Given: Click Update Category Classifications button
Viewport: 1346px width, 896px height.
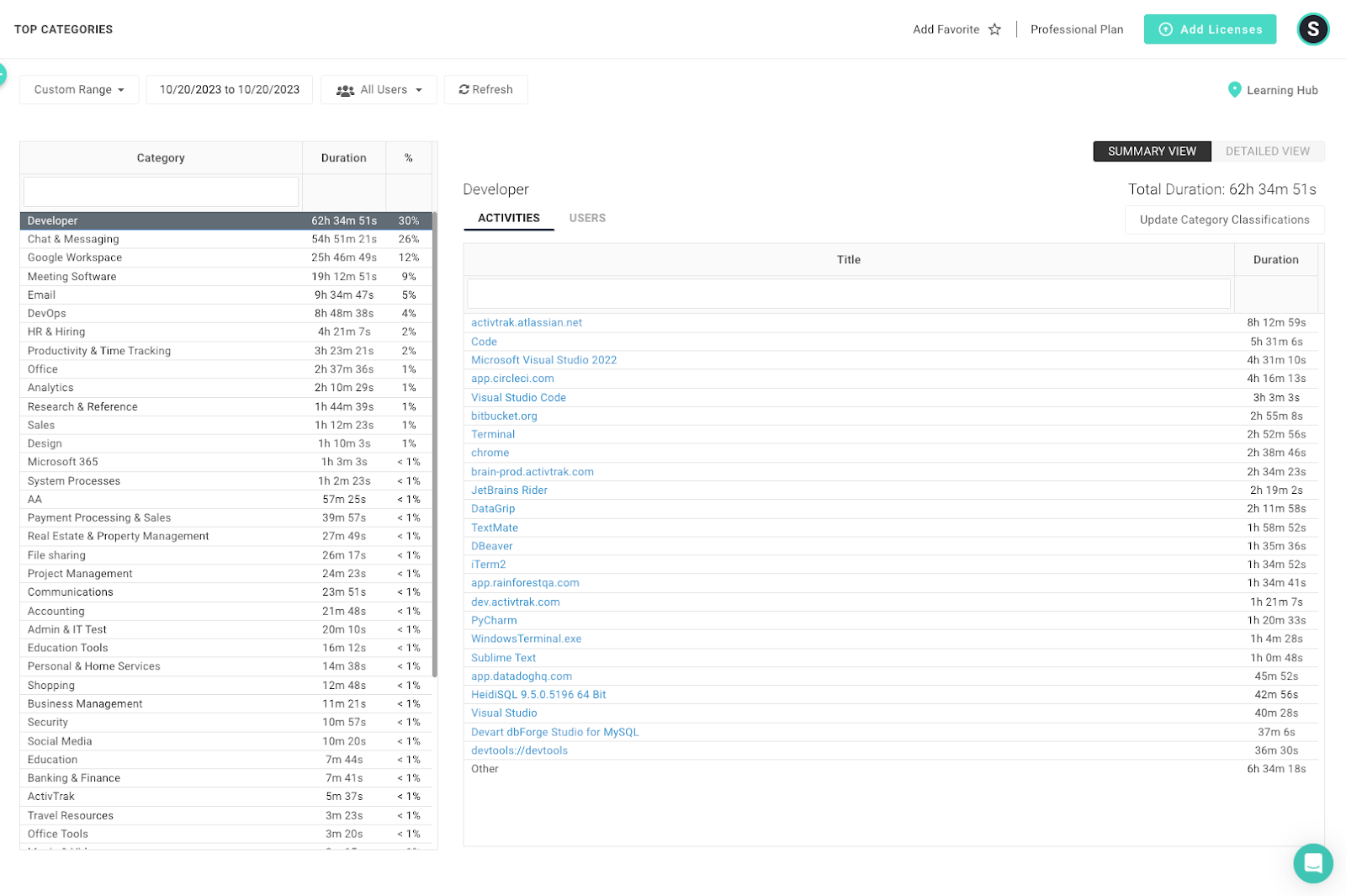Looking at the screenshot, I should tap(1224, 220).
